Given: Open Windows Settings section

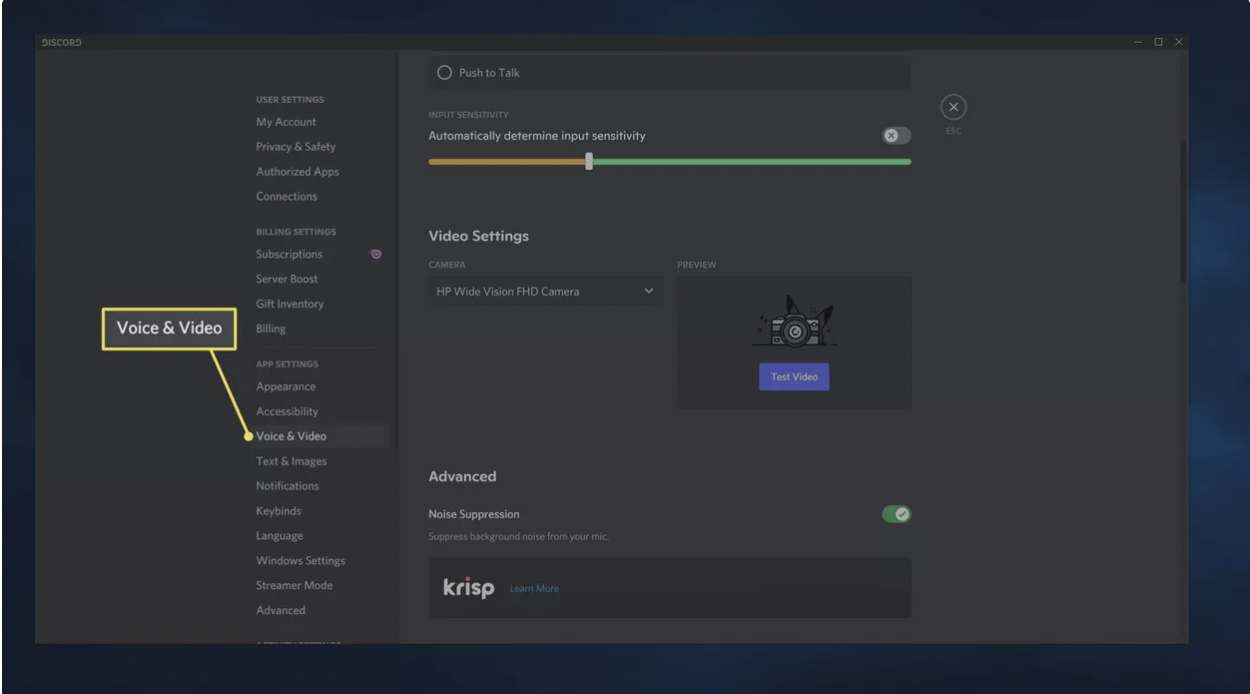Looking at the screenshot, I should click(300, 561).
